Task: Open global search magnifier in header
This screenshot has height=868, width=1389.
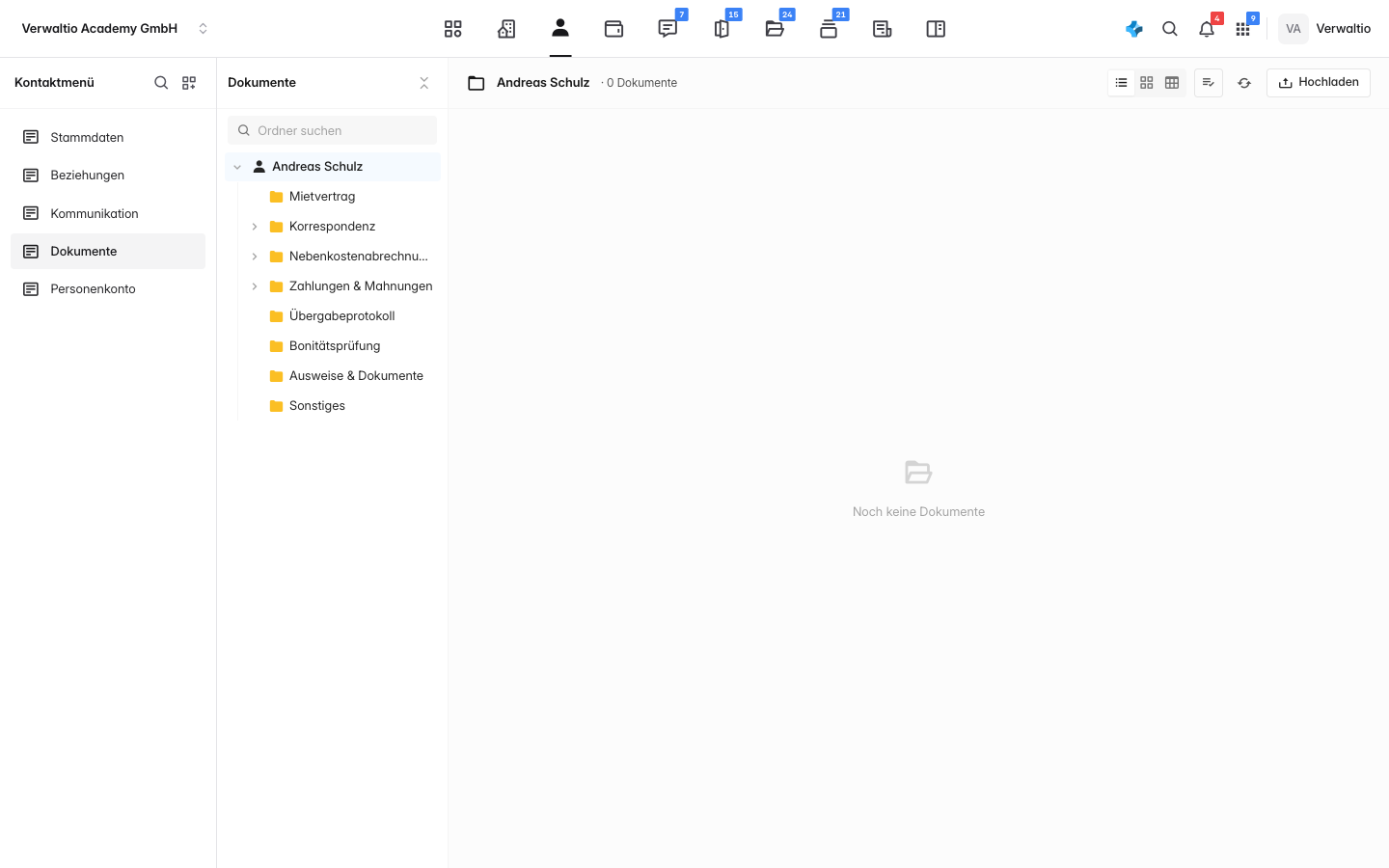Action: (x=1170, y=29)
